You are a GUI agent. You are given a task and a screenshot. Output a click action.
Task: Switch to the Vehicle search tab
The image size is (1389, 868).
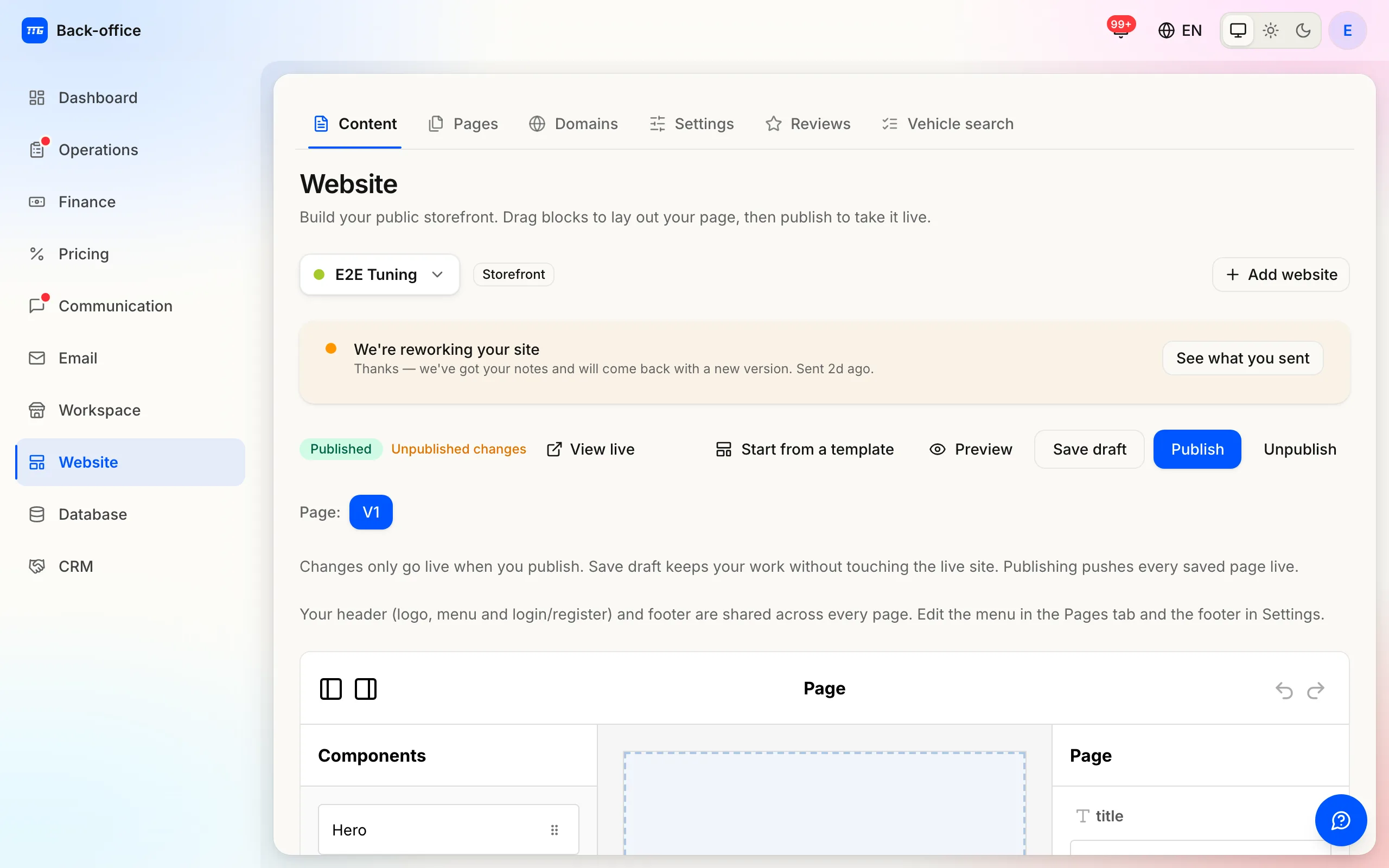click(948, 124)
